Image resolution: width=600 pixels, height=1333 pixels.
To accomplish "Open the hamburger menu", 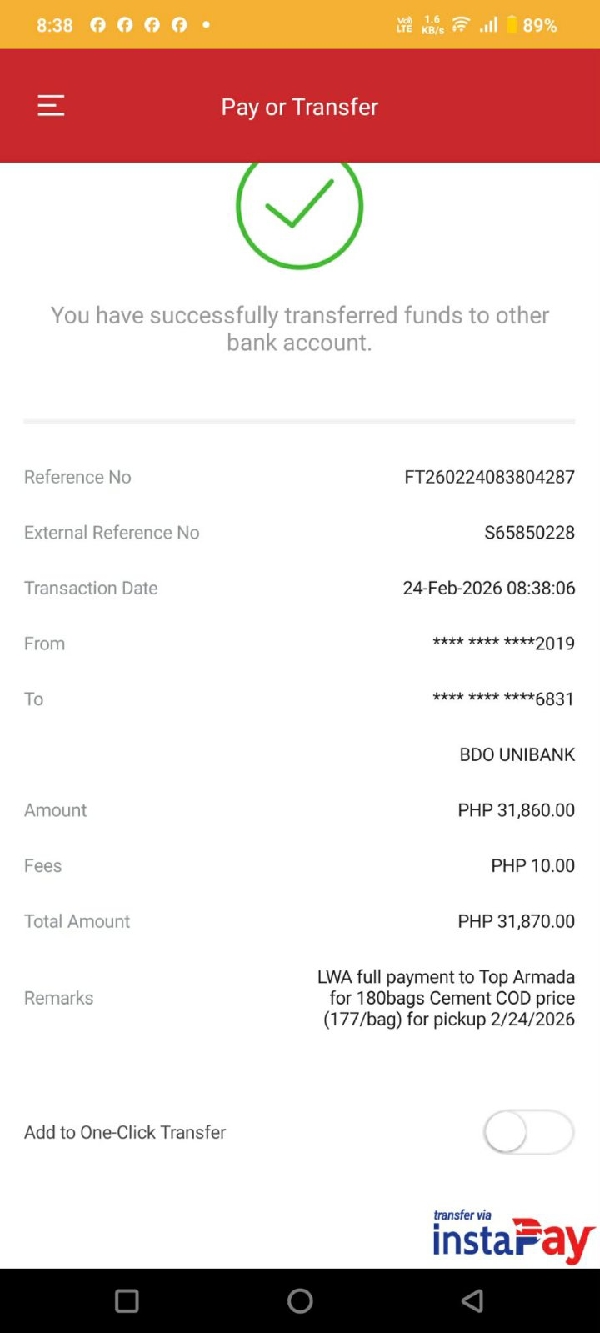I will [x=51, y=106].
